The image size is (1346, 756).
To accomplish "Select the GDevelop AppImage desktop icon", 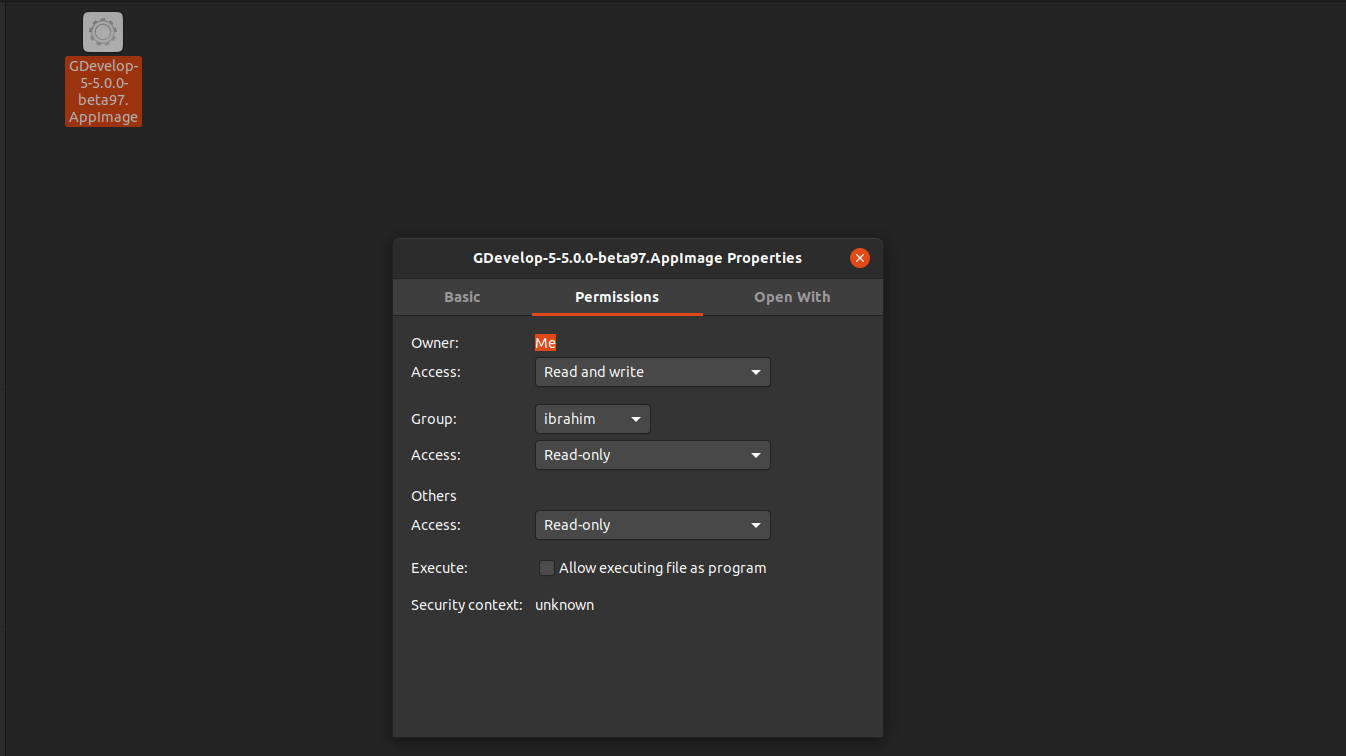I will 103,32.
